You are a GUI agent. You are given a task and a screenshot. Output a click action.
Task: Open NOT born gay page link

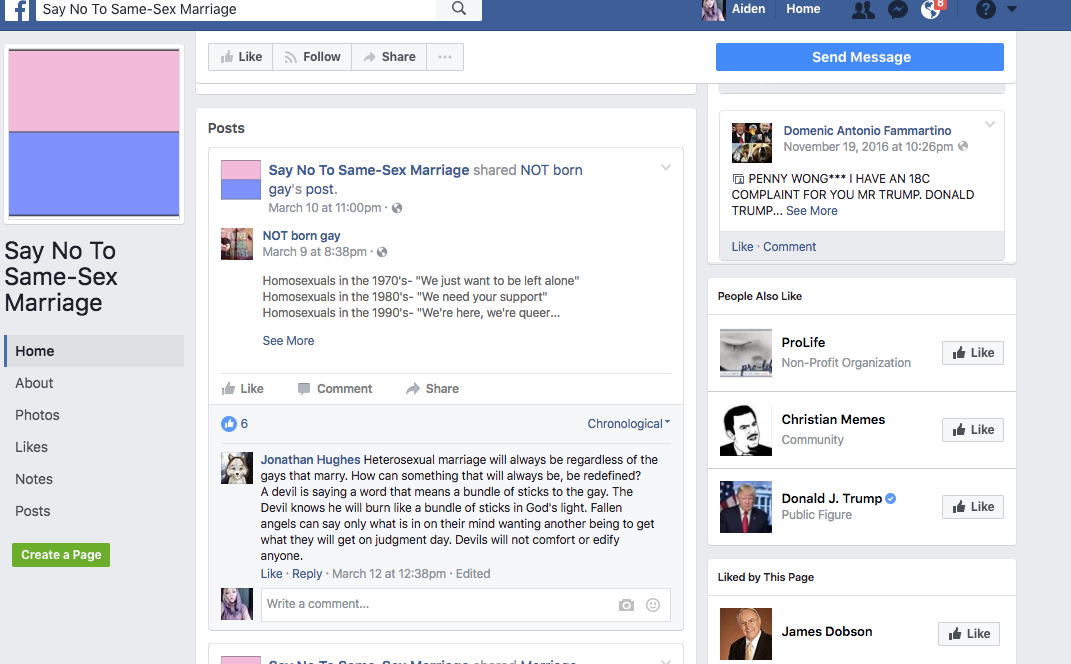pyautogui.click(x=301, y=236)
